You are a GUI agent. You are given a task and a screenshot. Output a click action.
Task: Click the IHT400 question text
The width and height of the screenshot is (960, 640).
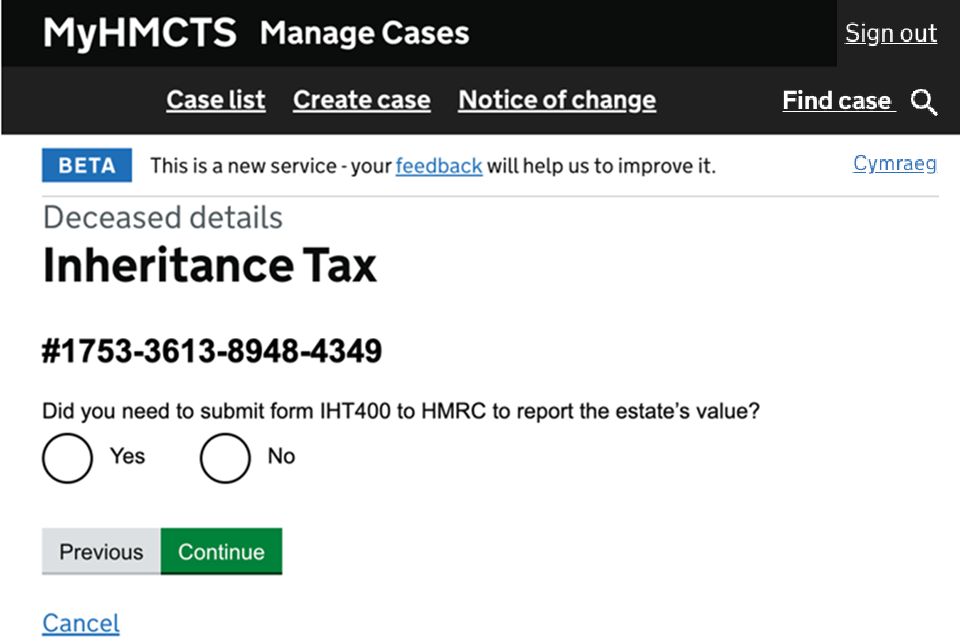(400, 411)
